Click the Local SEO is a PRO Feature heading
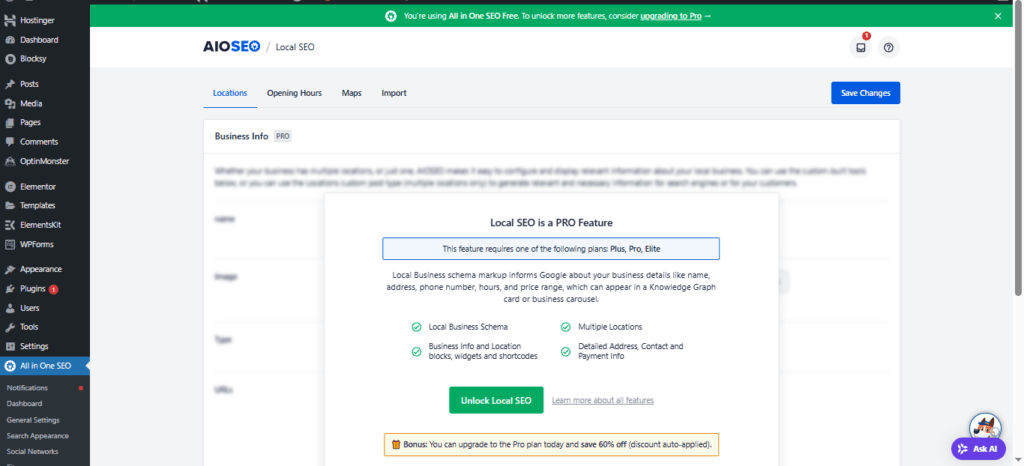This screenshot has width=1024, height=466. tap(551, 223)
